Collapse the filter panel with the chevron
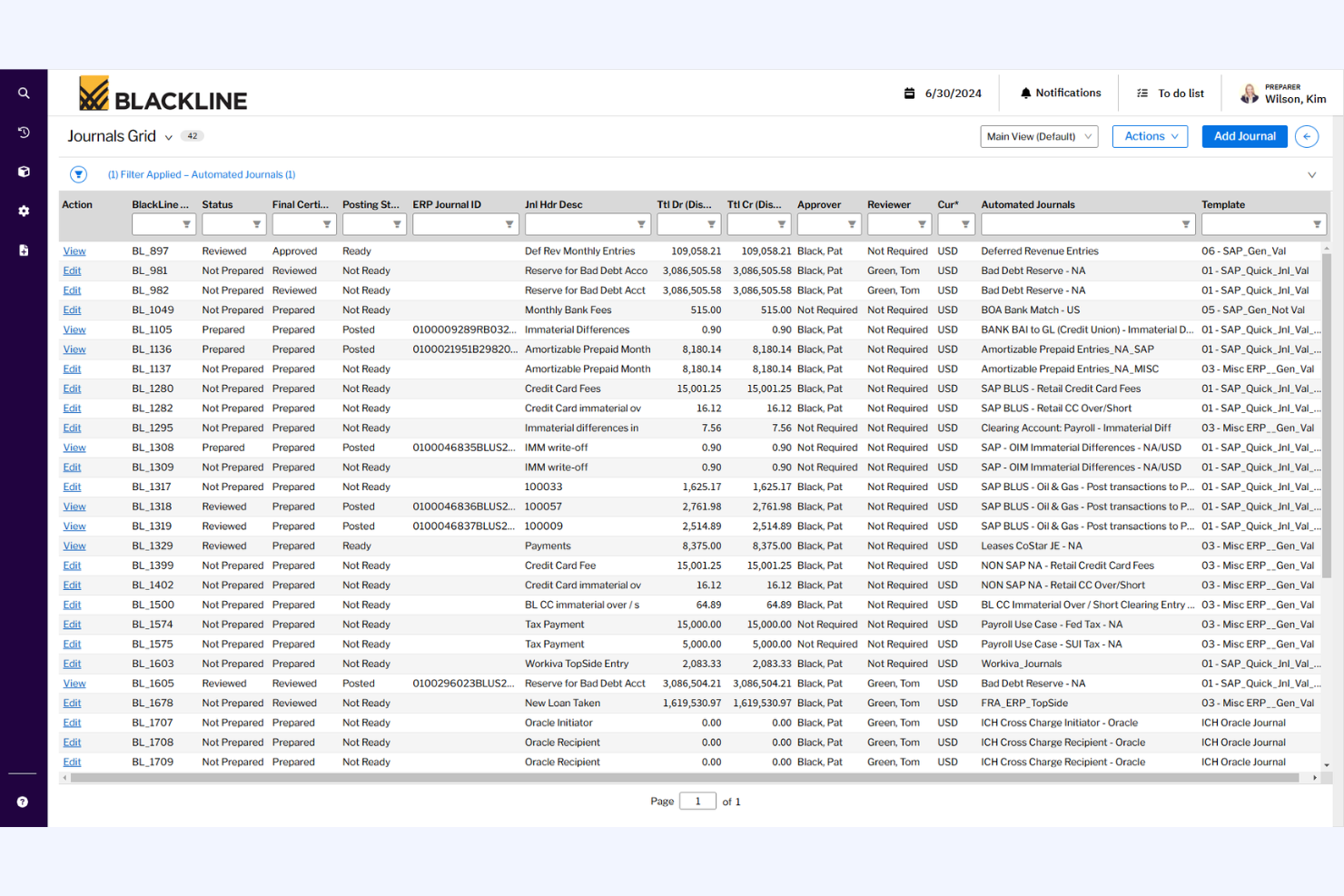1344x896 pixels. pos(1311,174)
